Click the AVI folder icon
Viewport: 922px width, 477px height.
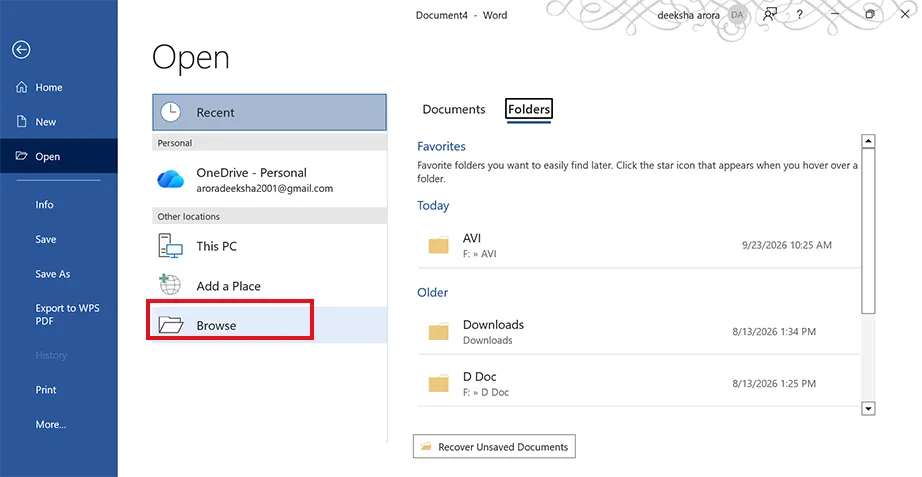click(439, 245)
